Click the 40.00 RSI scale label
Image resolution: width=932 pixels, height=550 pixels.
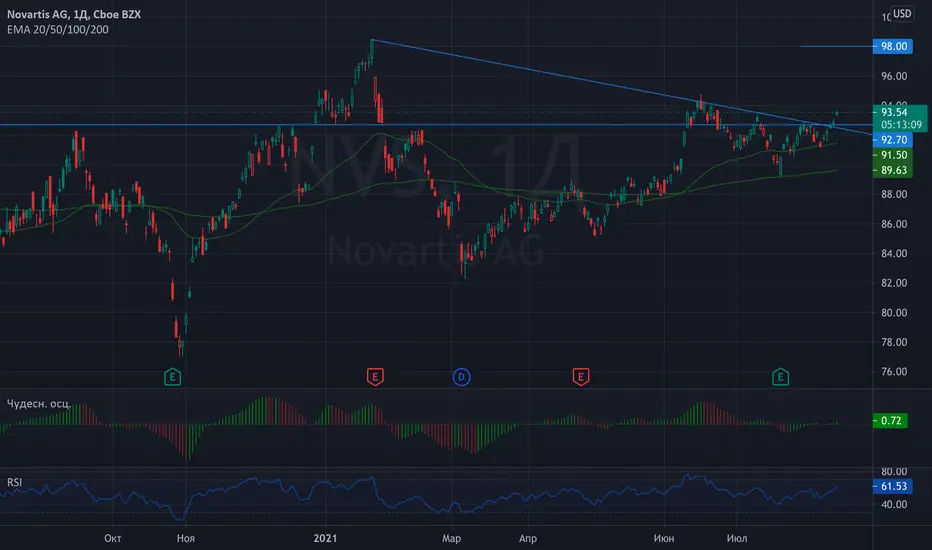coord(894,504)
